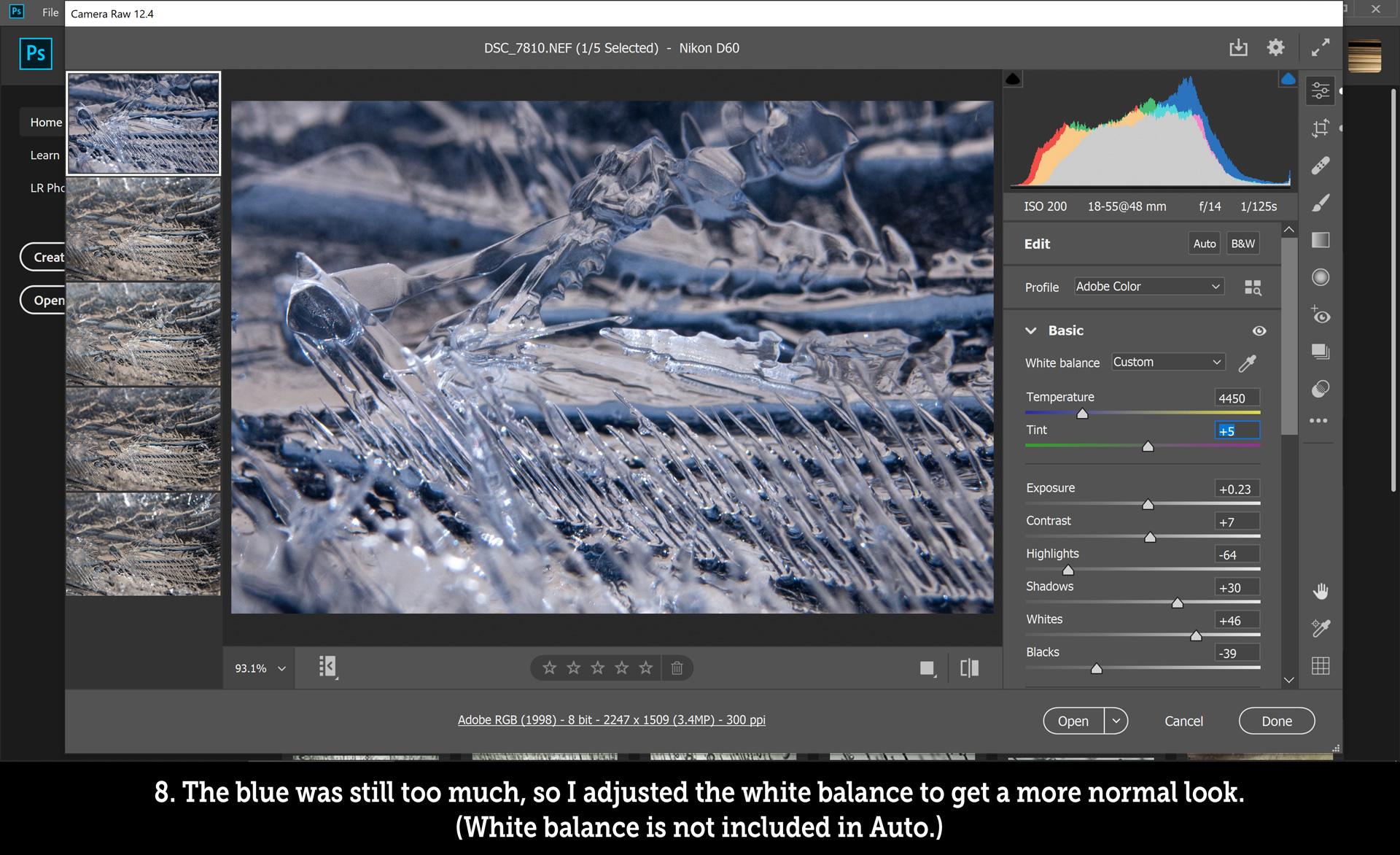Viewport: 1400px width, 855px height.
Task: Collapse the Basic section
Action: coord(1030,330)
